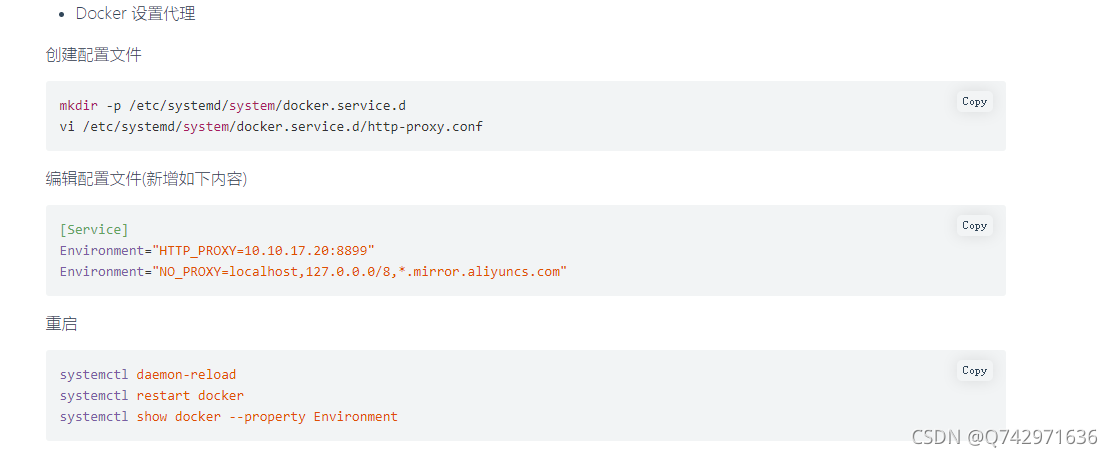Copy the [Service] configuration block
Viewport: 1113px width, 458px height.
pyautogui.click(x=974, y=226)
